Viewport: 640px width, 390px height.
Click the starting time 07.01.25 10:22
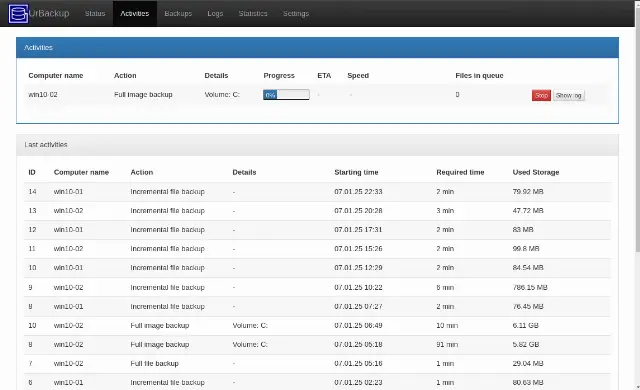pos(358,288)
